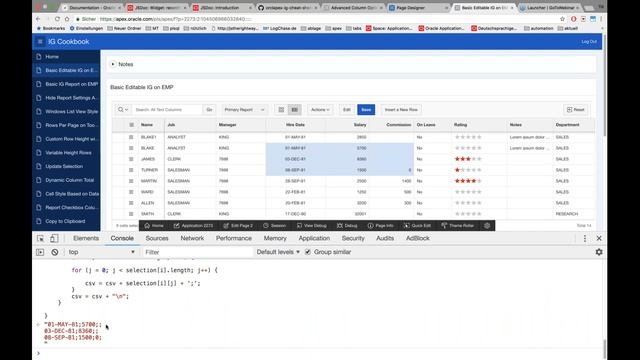The height and width of the screenshot is (360, 640).
Task: Switch to Security tab in DevTools
Action: pos(353,238)
